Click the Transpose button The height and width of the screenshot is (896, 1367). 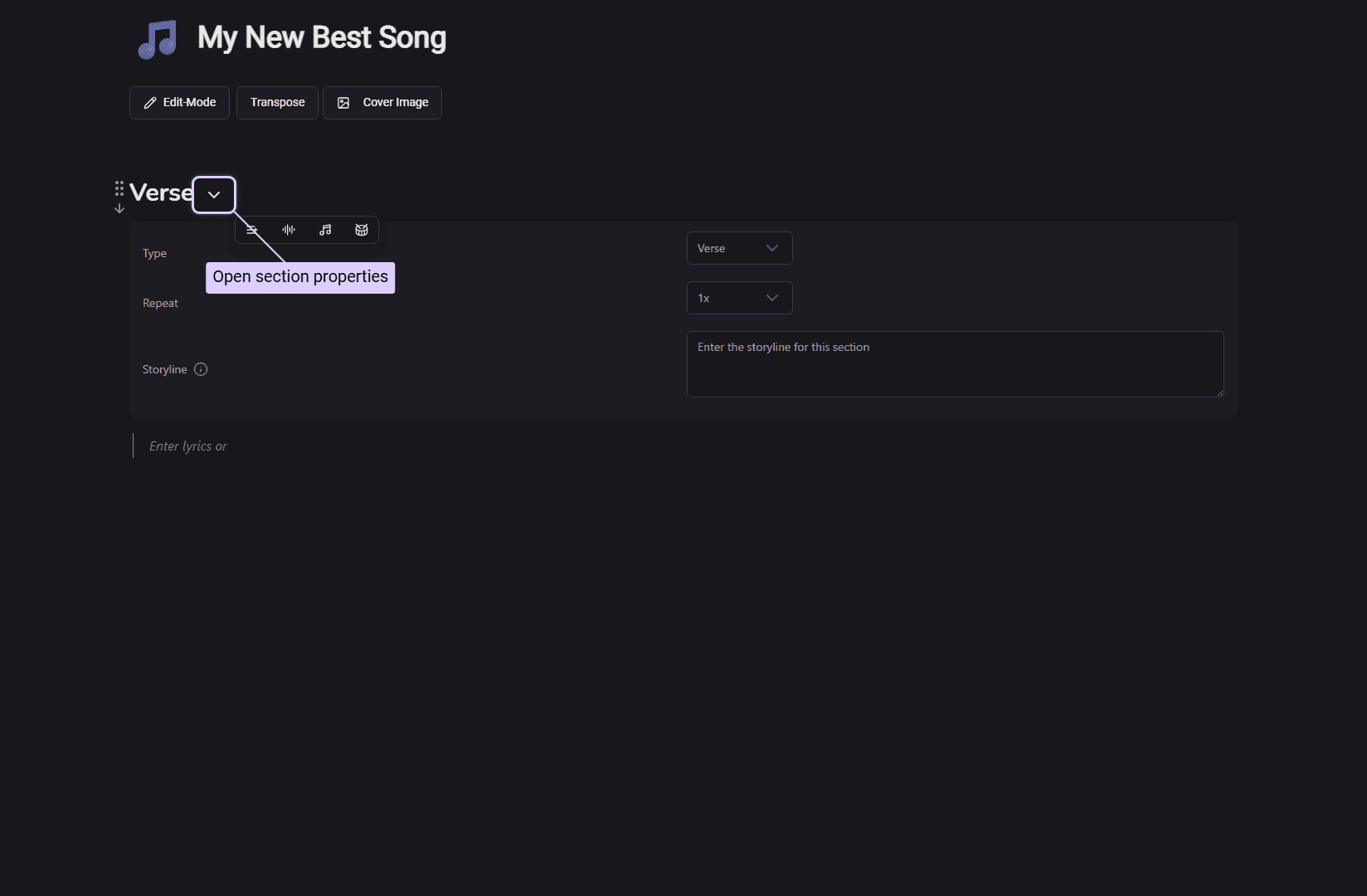tap(277, 102)
